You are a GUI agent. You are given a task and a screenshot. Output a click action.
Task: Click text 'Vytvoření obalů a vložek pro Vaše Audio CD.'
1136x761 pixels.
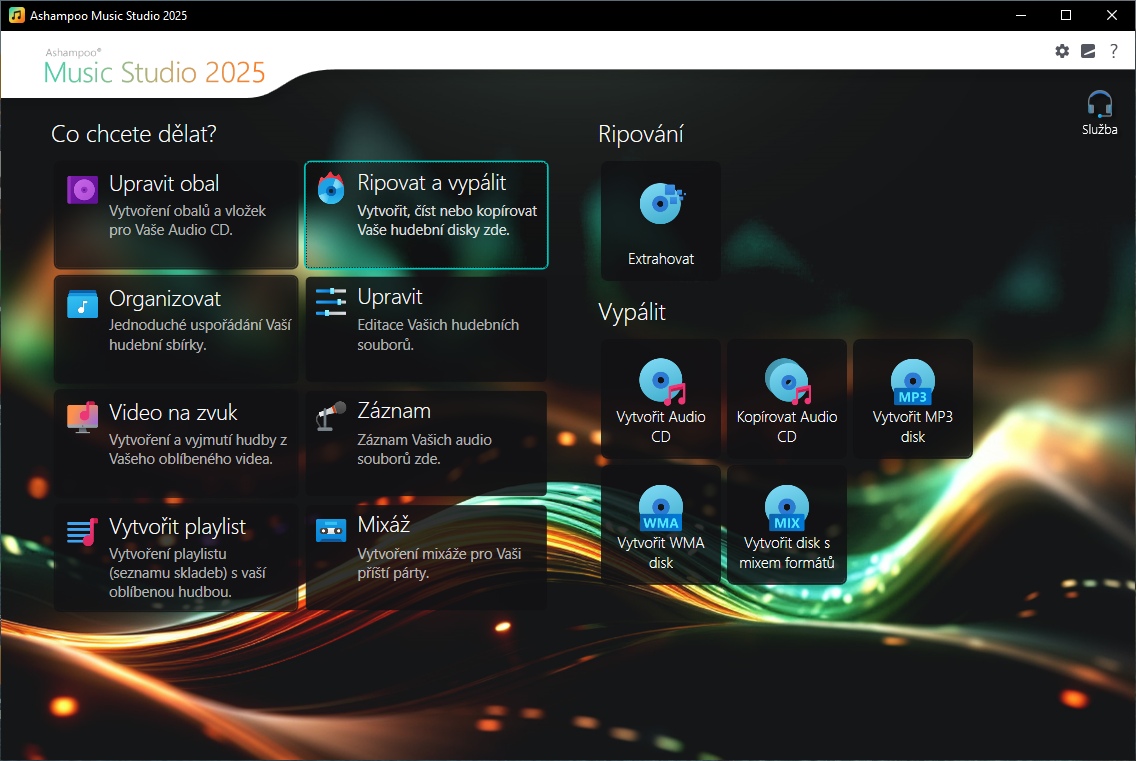point(187,220)
